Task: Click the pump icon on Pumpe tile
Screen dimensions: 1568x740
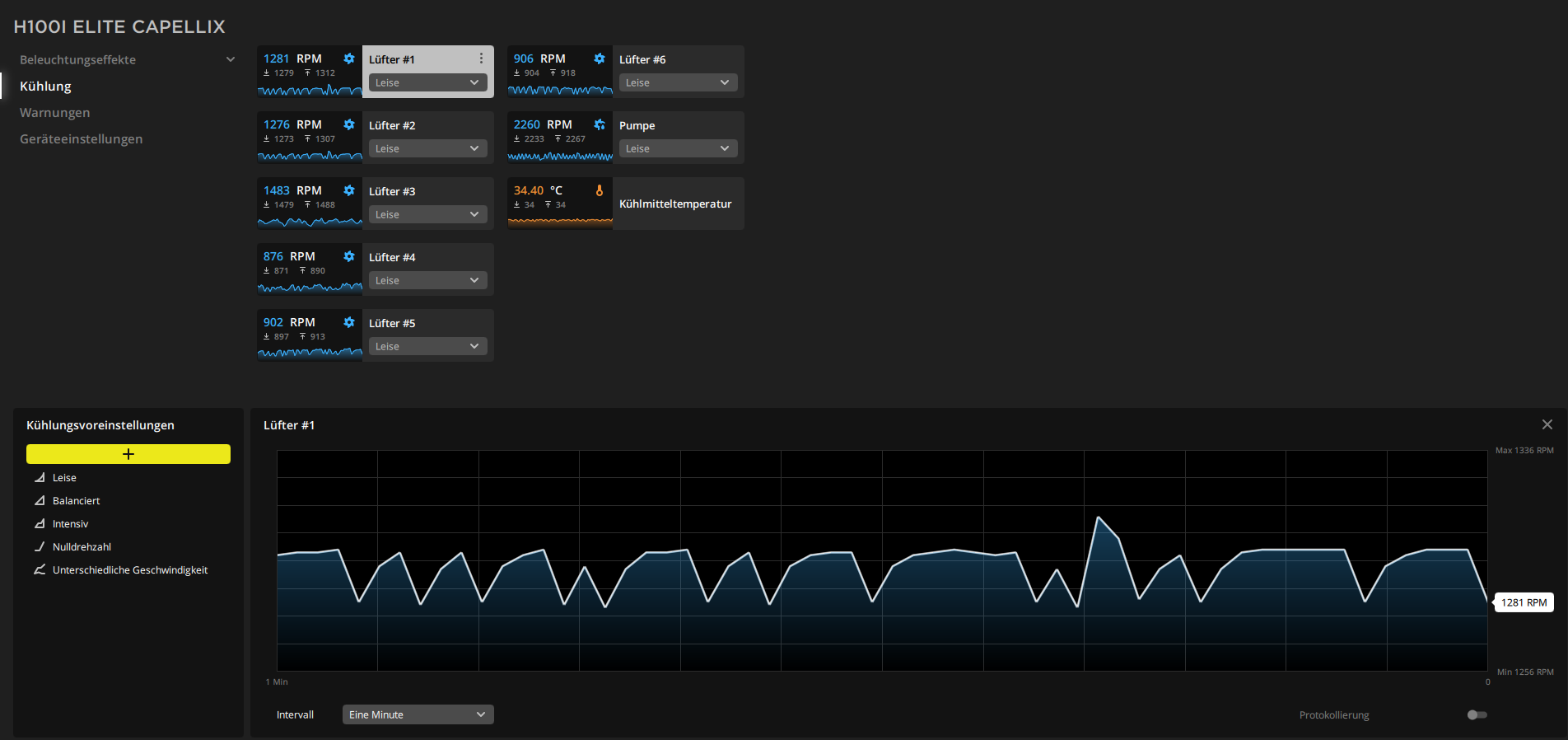Action: (600, 124)
